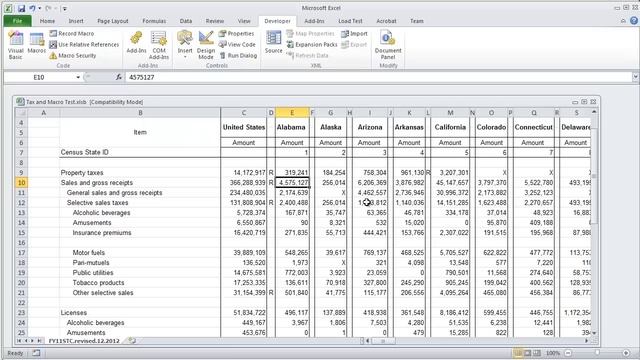This screenshot has width=640, height=360.
Task: Switch to the Review tab
Action: pyautogui.click(x=215, y=21)
